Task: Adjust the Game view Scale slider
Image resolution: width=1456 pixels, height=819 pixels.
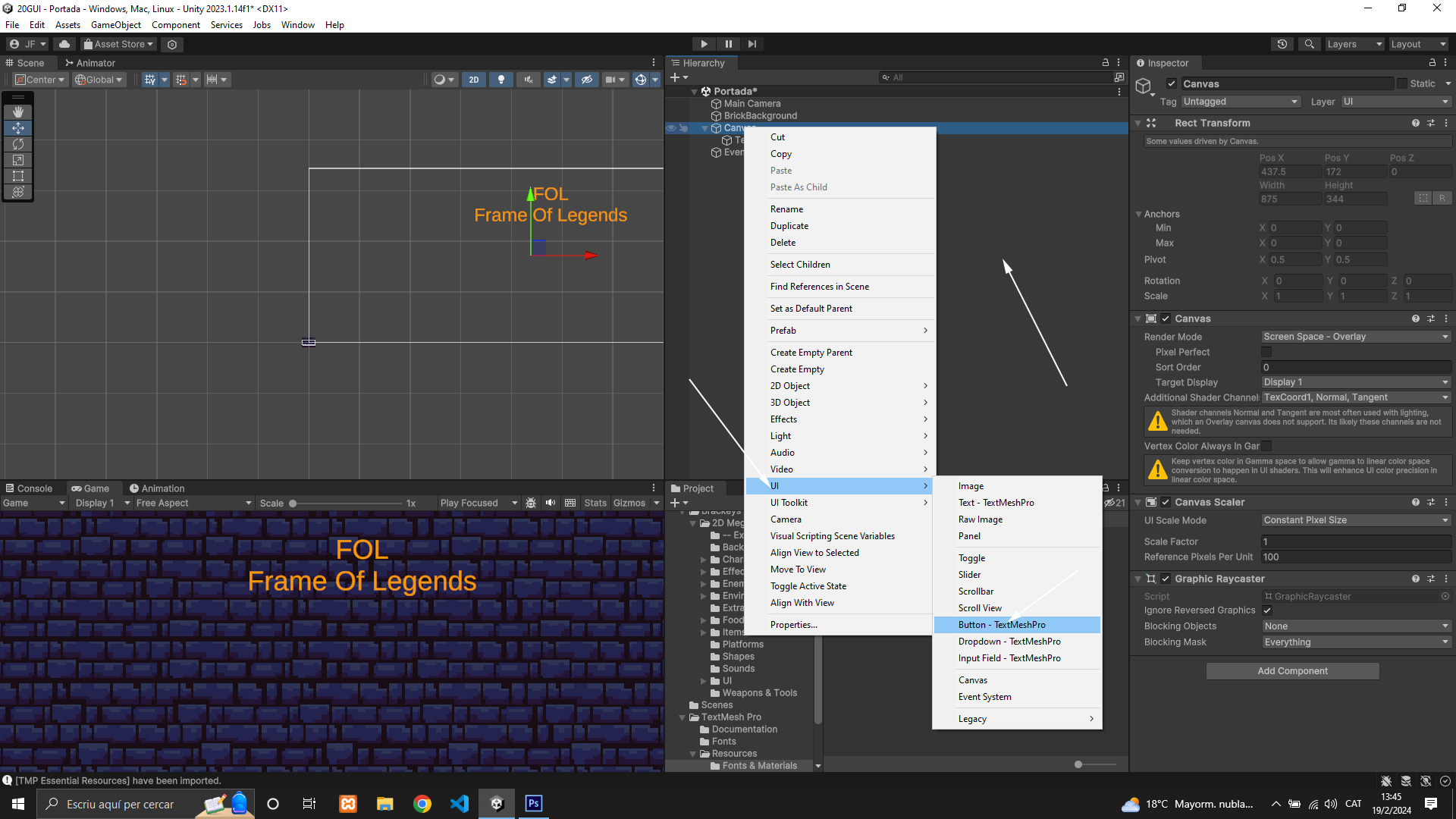Action: point(293,504)
